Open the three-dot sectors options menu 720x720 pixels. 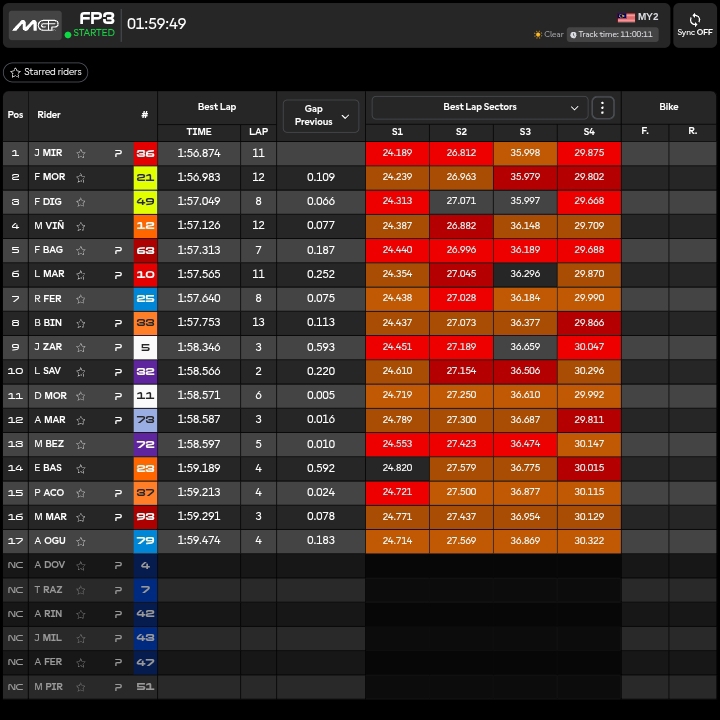point(602,107)
